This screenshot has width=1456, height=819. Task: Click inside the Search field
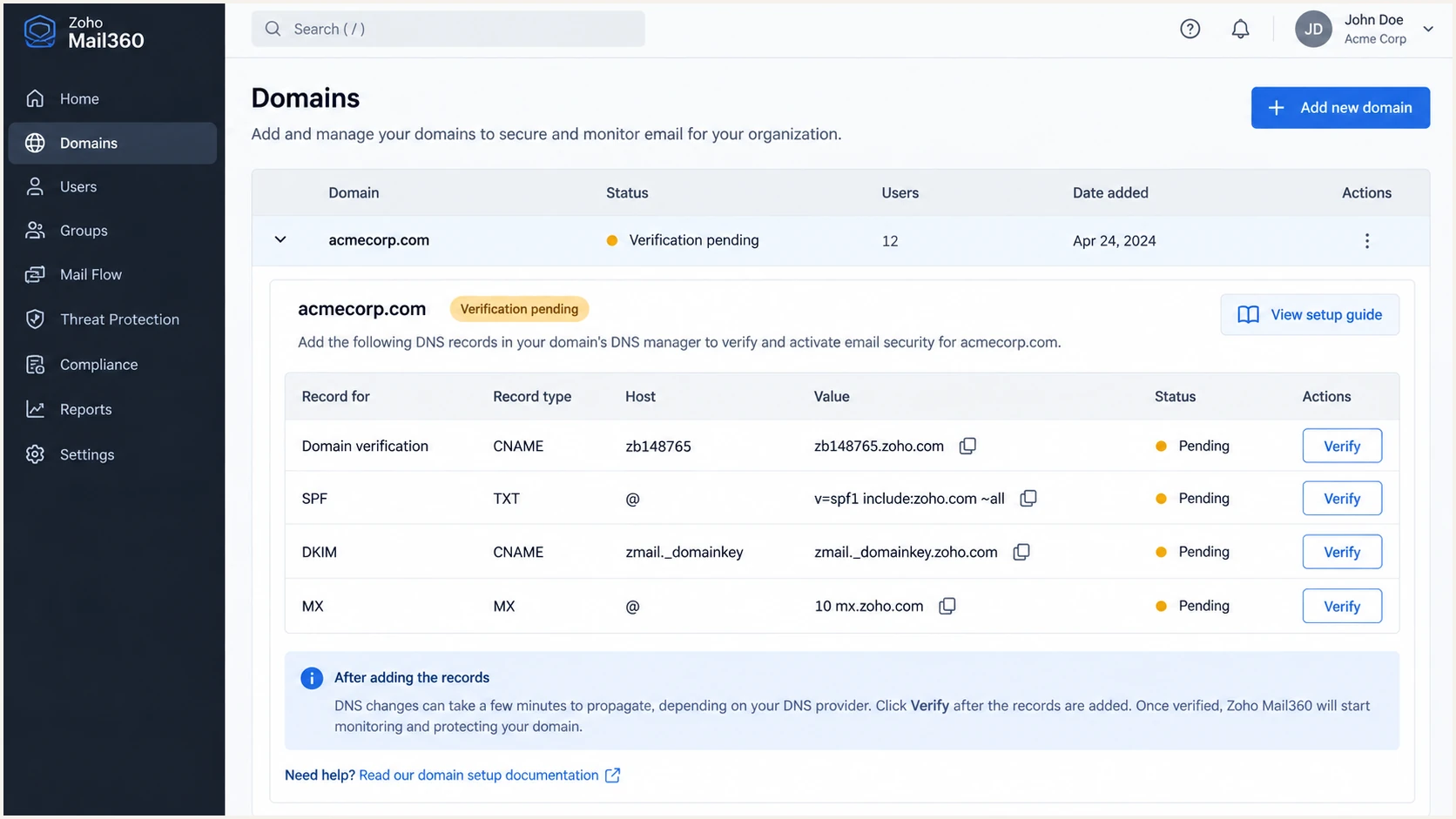pos(448,29)
